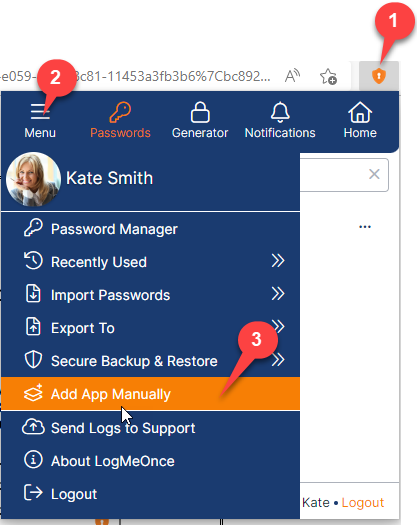
Task: Go to the Home tab
Action: tap(360, 120)
